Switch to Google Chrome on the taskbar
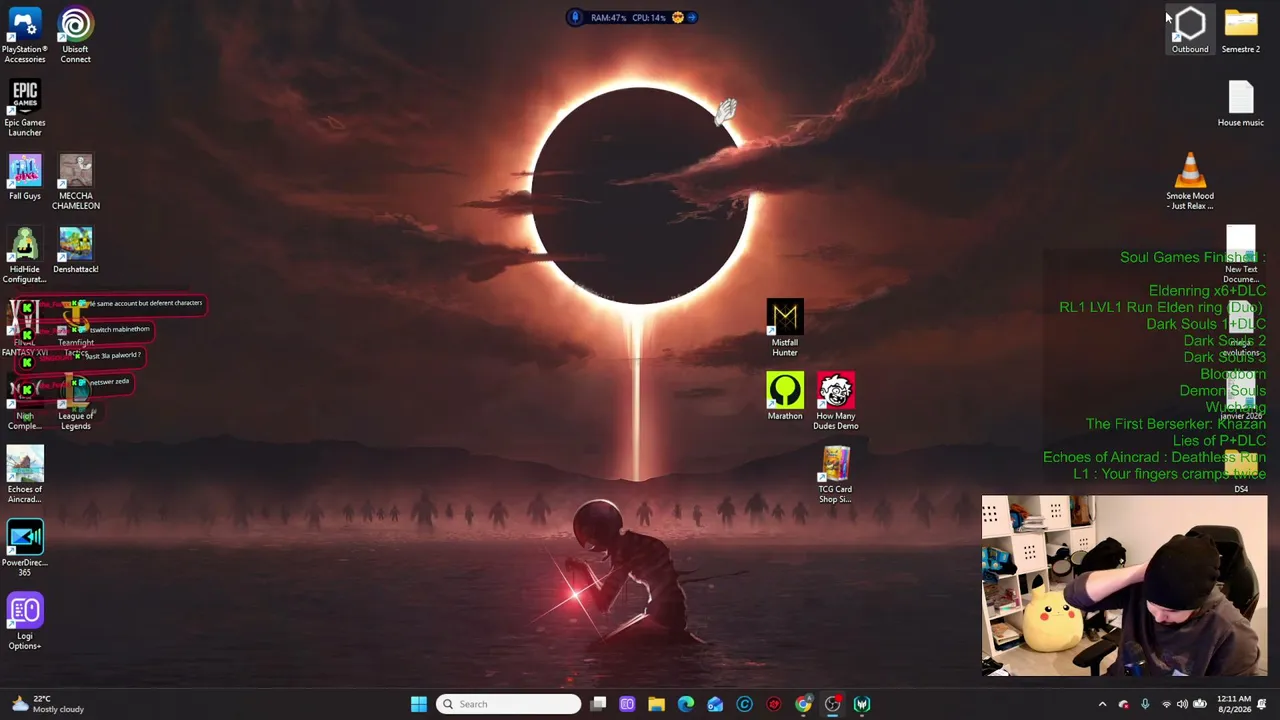The width and height of the screenshot is (1280, 720). (x=803, y=704)
